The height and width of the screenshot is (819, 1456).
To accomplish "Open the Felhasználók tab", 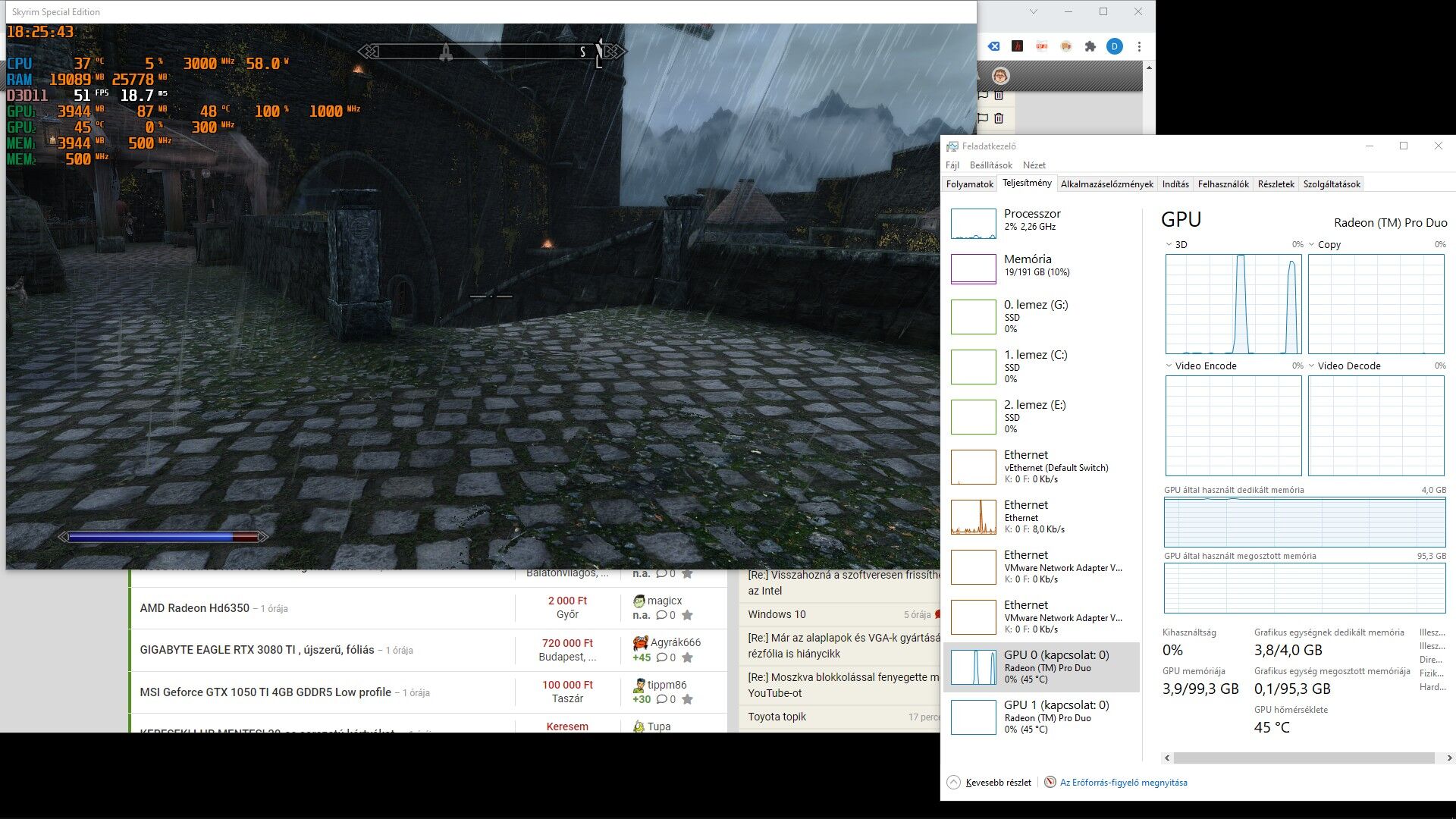I will pyautogui.click(x=1223, y=184).
